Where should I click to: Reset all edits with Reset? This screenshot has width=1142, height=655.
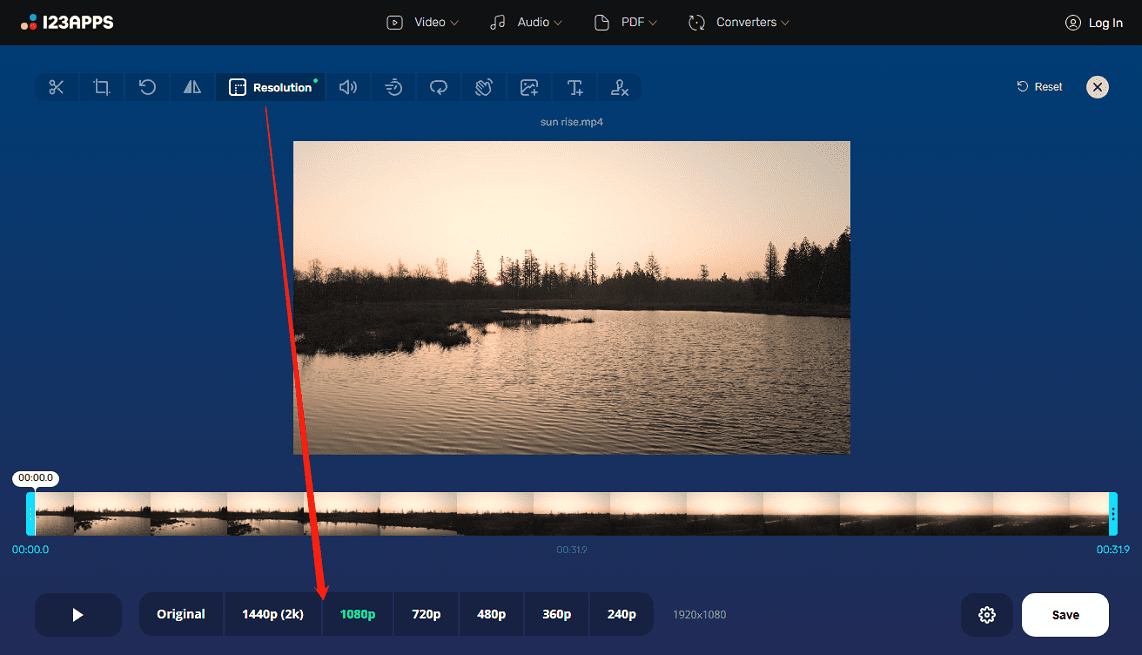(x=1038, y=87)
